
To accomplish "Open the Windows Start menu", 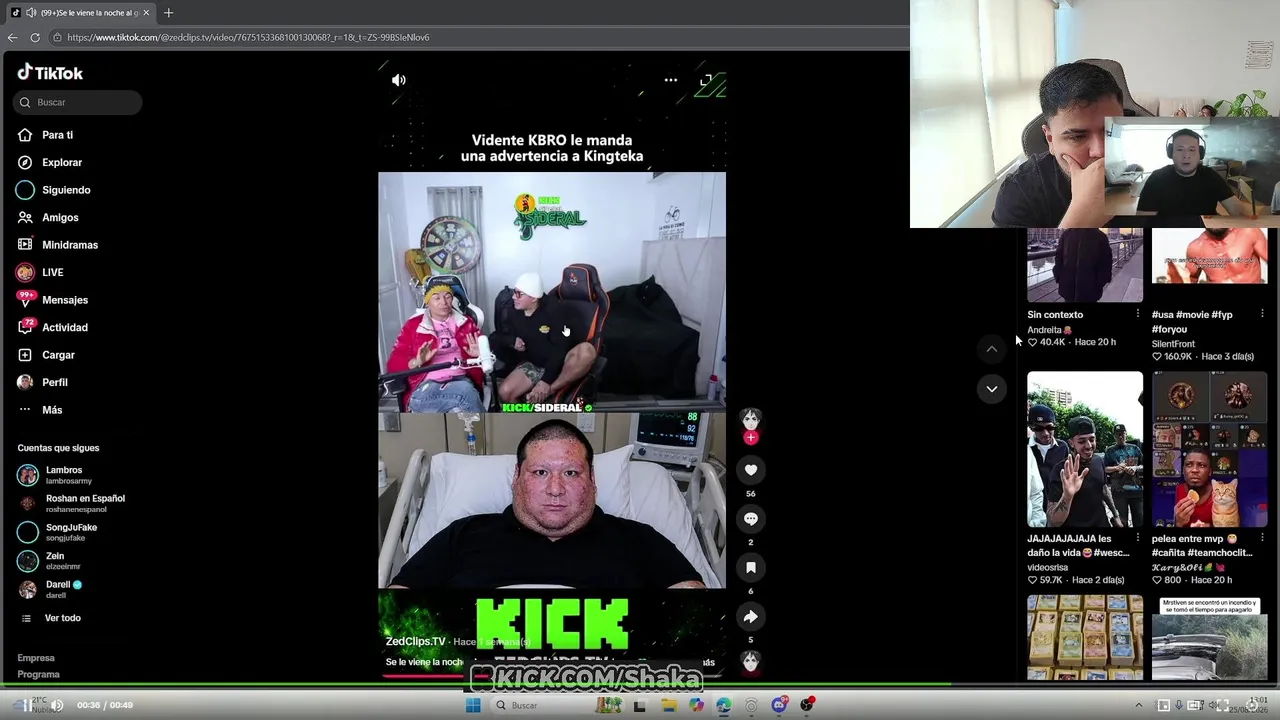I will click(473, 705).
